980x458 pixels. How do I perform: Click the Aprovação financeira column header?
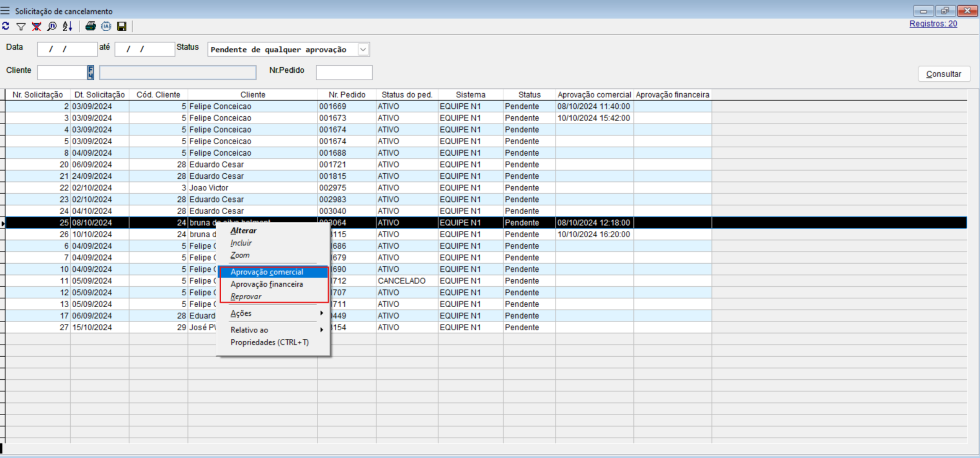(673, 94)
